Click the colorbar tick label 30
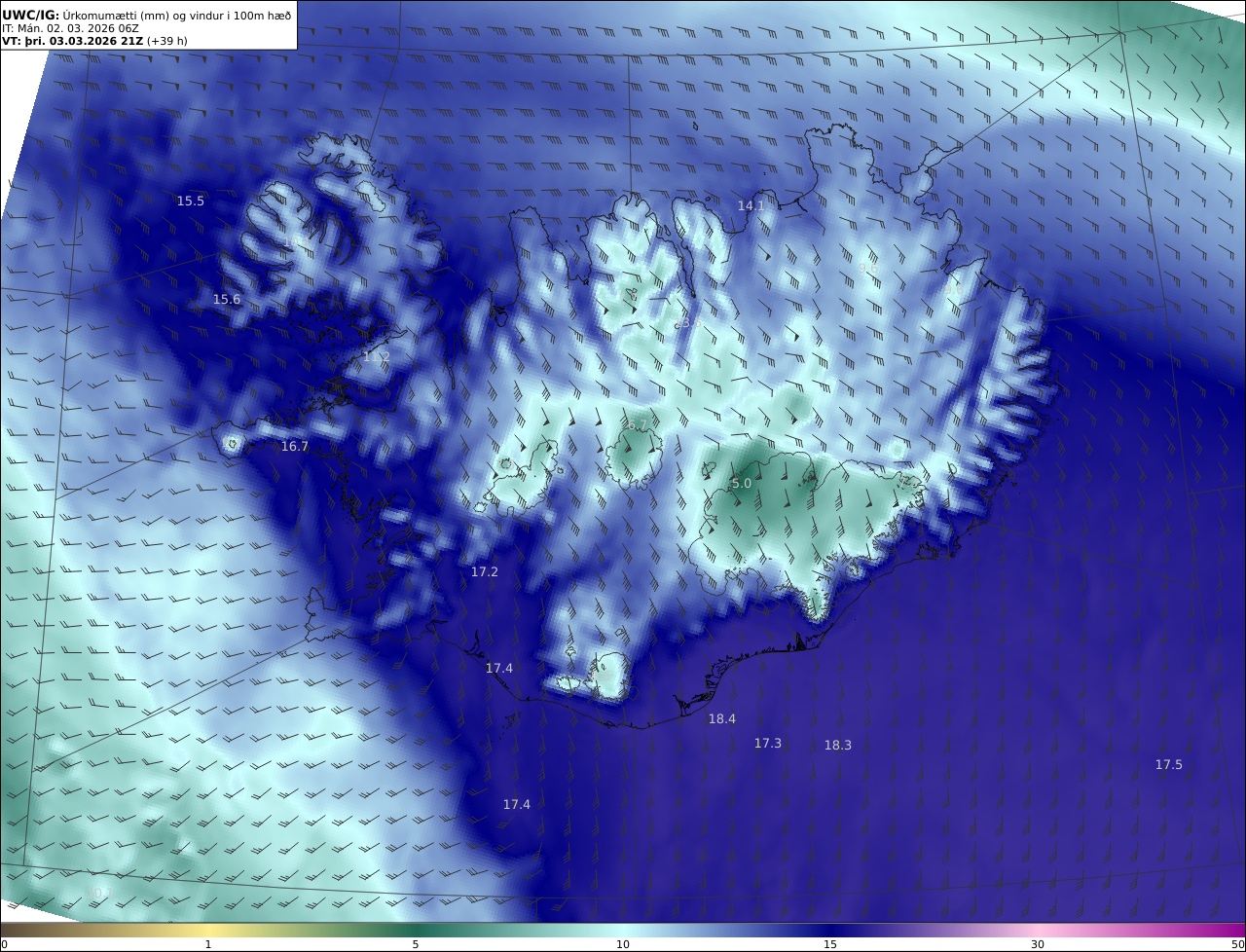1246x952 pixels. pos(1038,944)
